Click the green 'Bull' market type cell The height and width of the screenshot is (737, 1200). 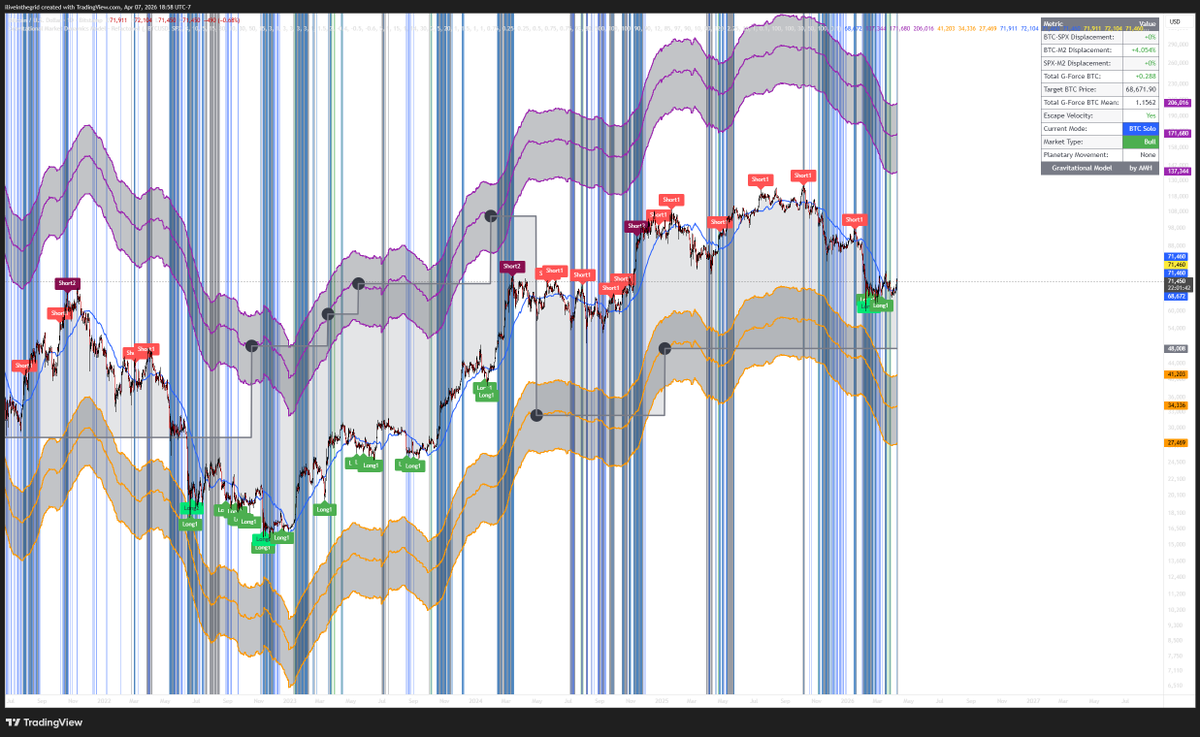click(x=1143, y=142)
